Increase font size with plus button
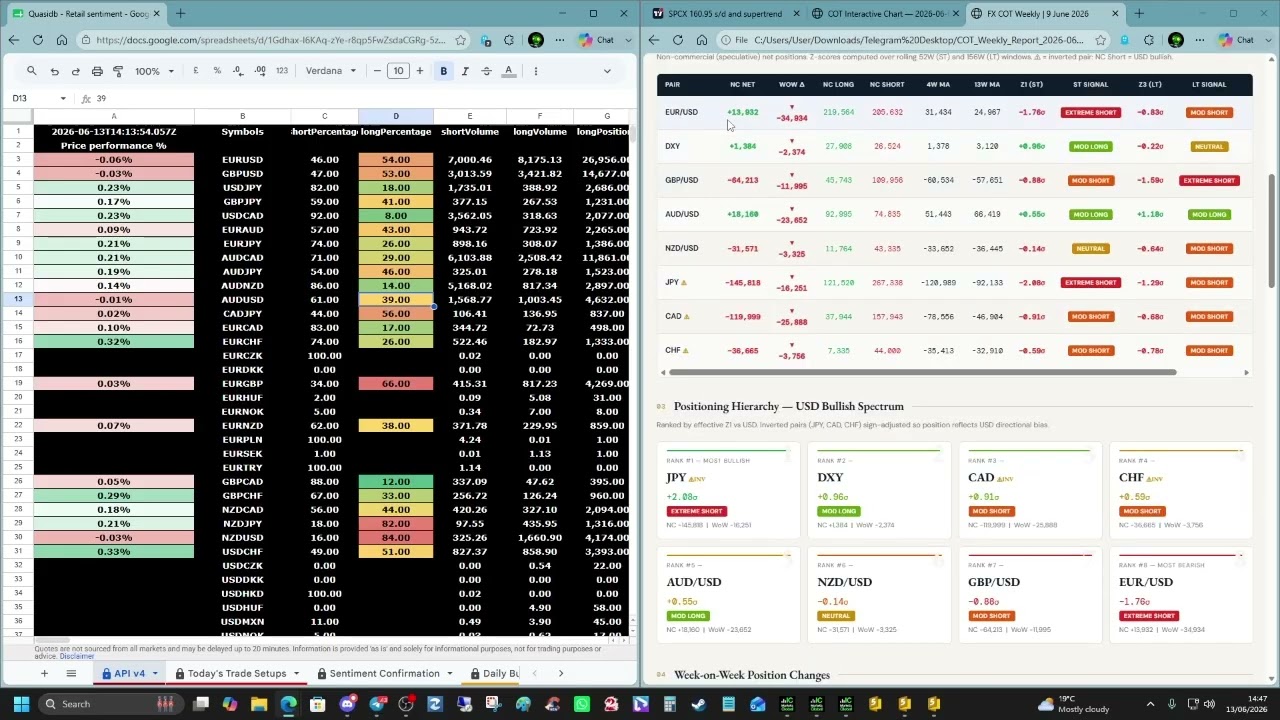This screenshot has height=720, width=1280. [419, 71]
